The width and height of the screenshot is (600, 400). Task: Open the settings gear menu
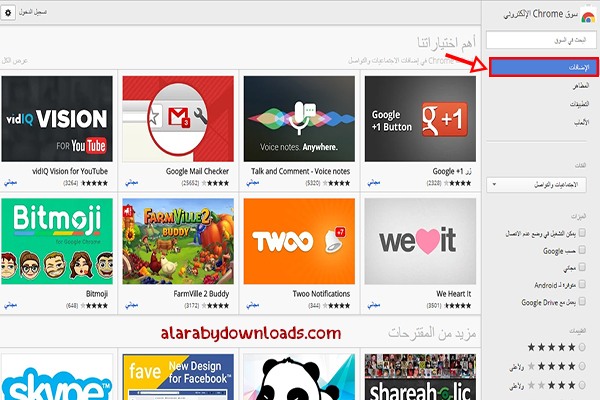[x=8, y=13]
